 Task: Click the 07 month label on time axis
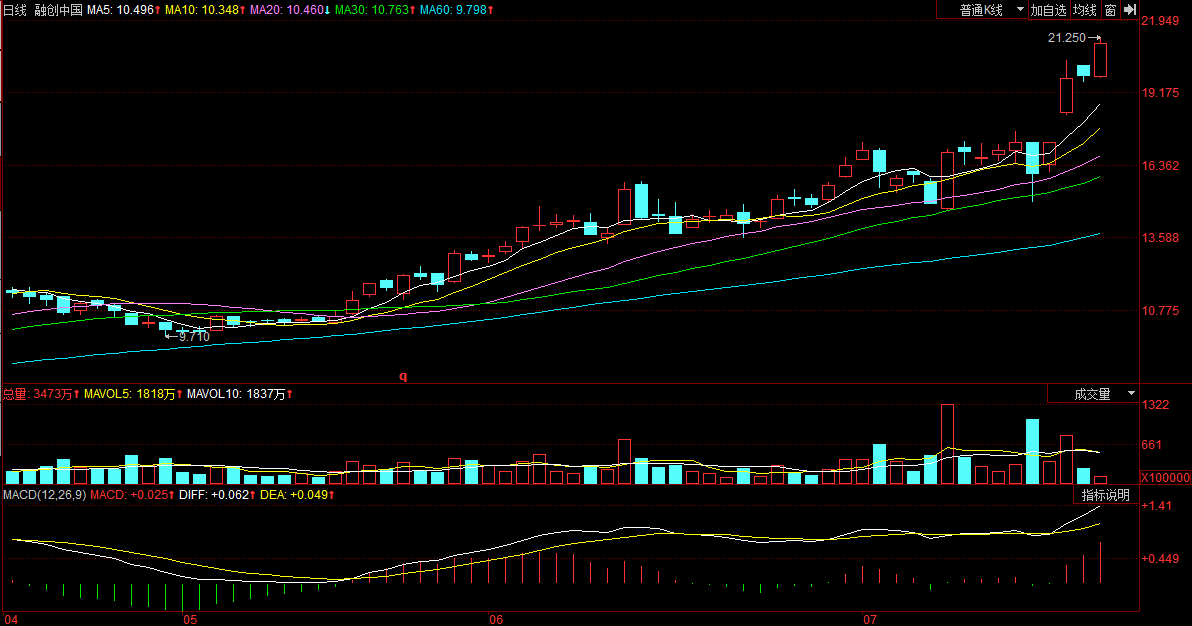(x=870, y=620)
